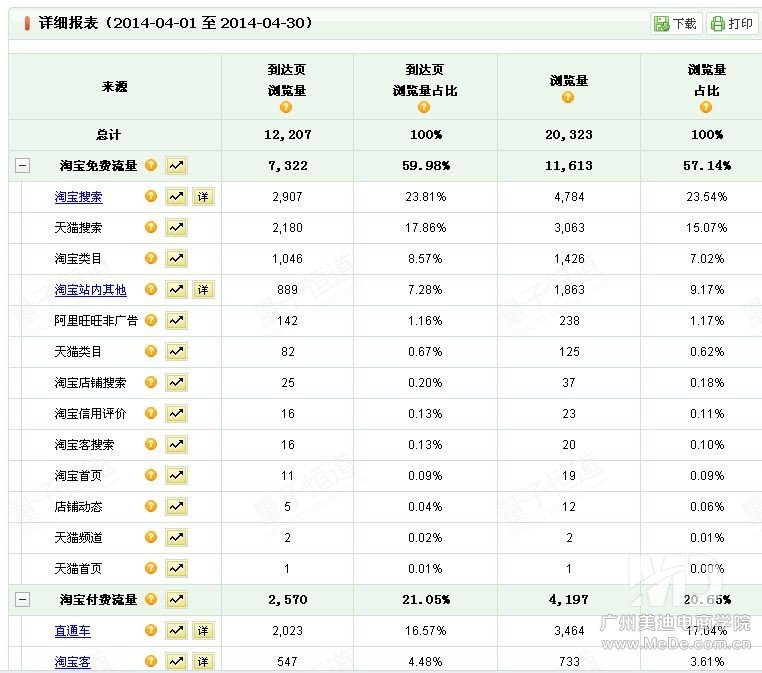Click the 59.98% cell for 淘宝免费流量
762x673 pixels.
click(426, 166)
